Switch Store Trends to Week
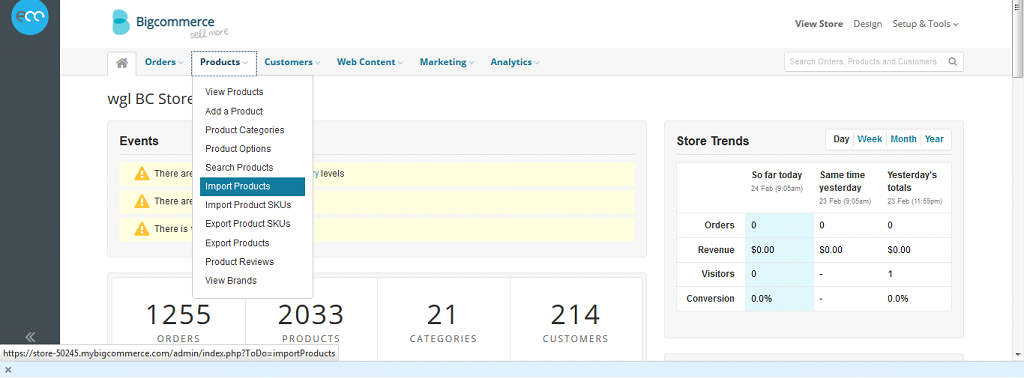1024x378 pixels. 870,139
